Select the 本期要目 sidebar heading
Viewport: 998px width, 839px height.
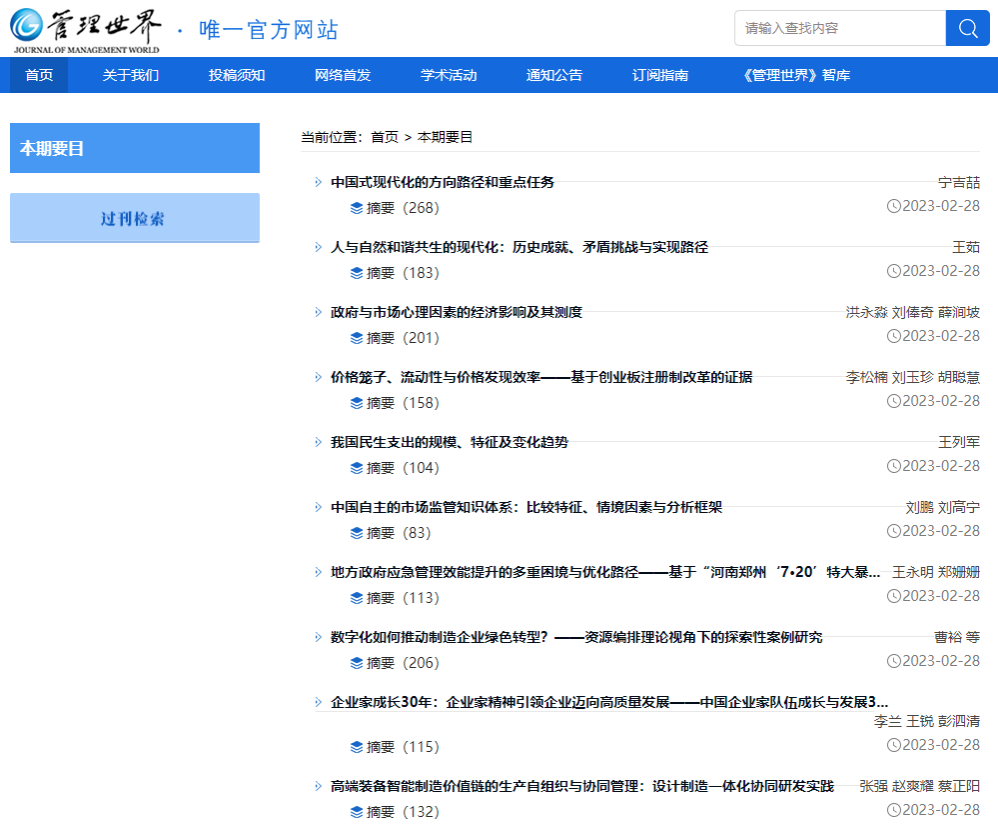click(x=134, y=148)
